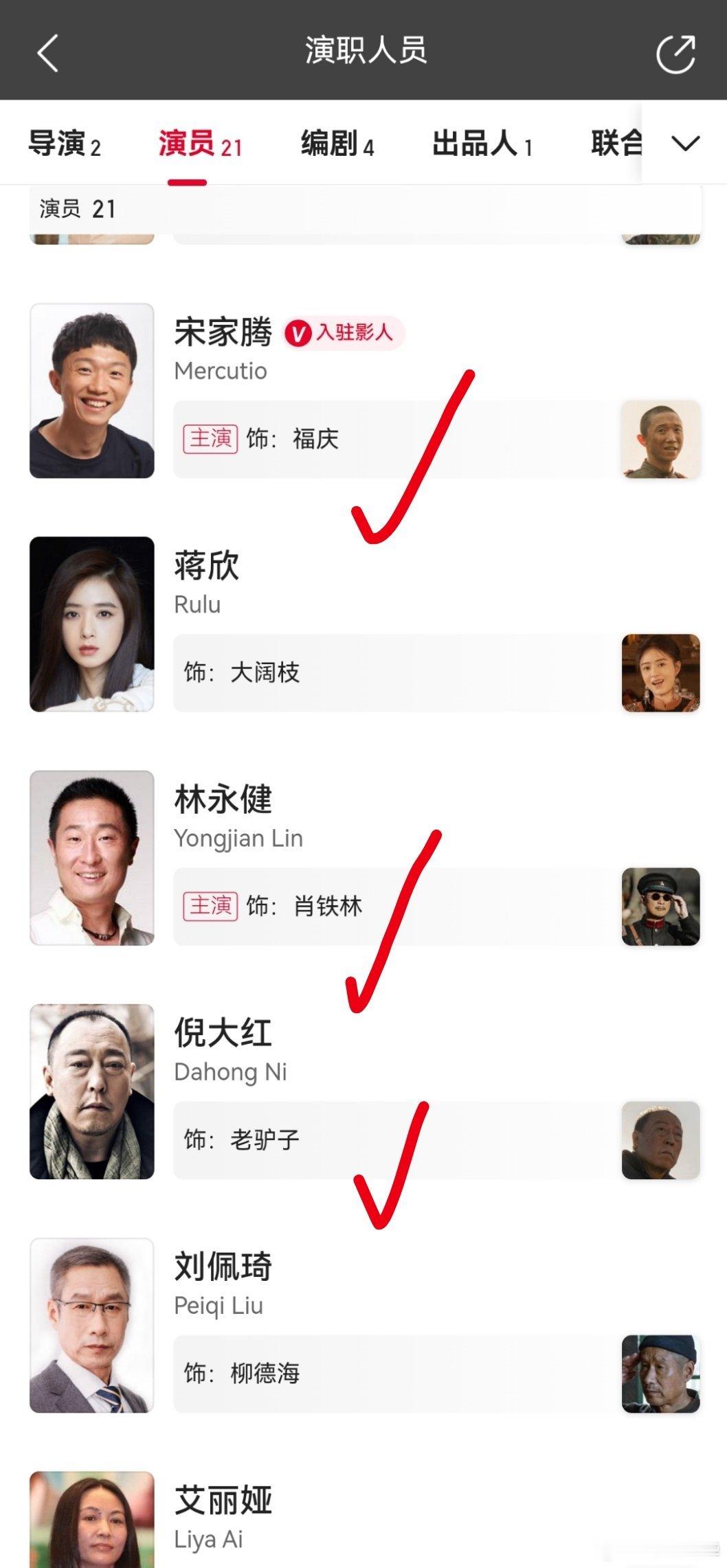
Task: Open 林永健 profile photo
Action: pyautogui.click(x=92, y=858)
